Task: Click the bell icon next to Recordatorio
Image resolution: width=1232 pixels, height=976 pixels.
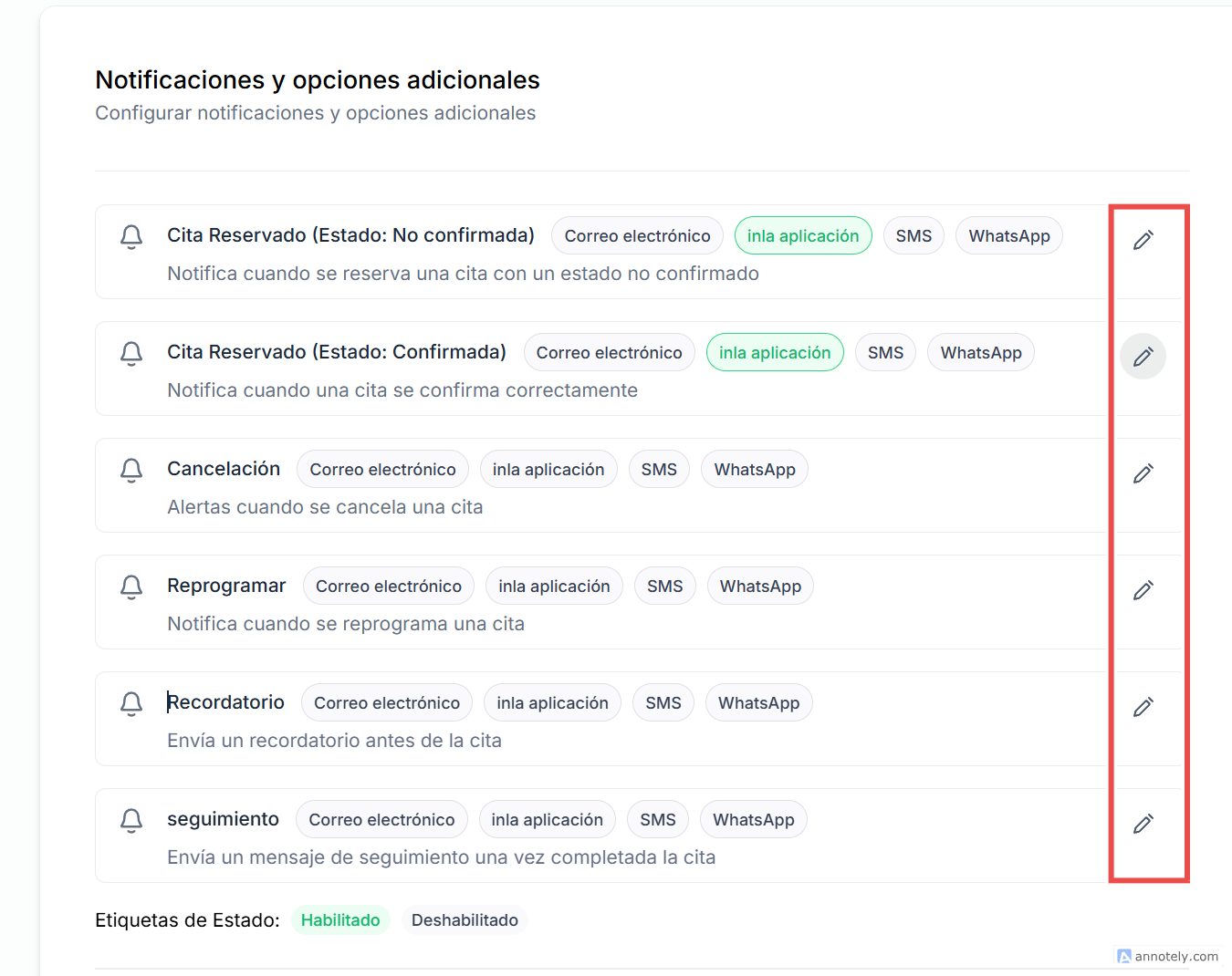Action: (131, 703)
